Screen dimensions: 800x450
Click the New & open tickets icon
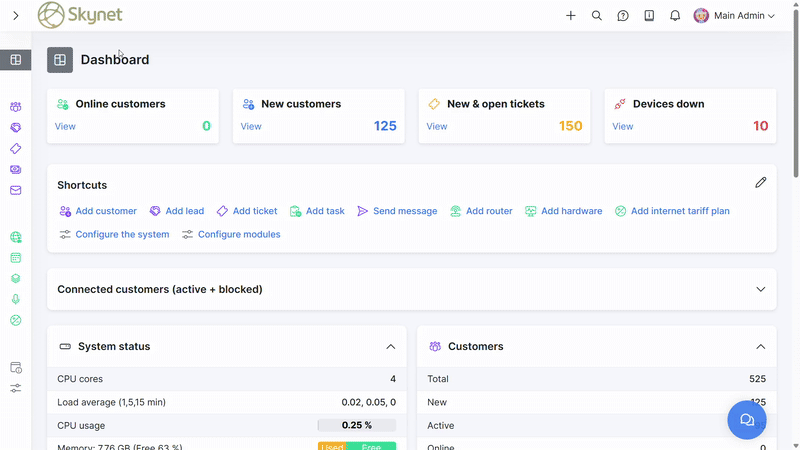tap(434, 104)
